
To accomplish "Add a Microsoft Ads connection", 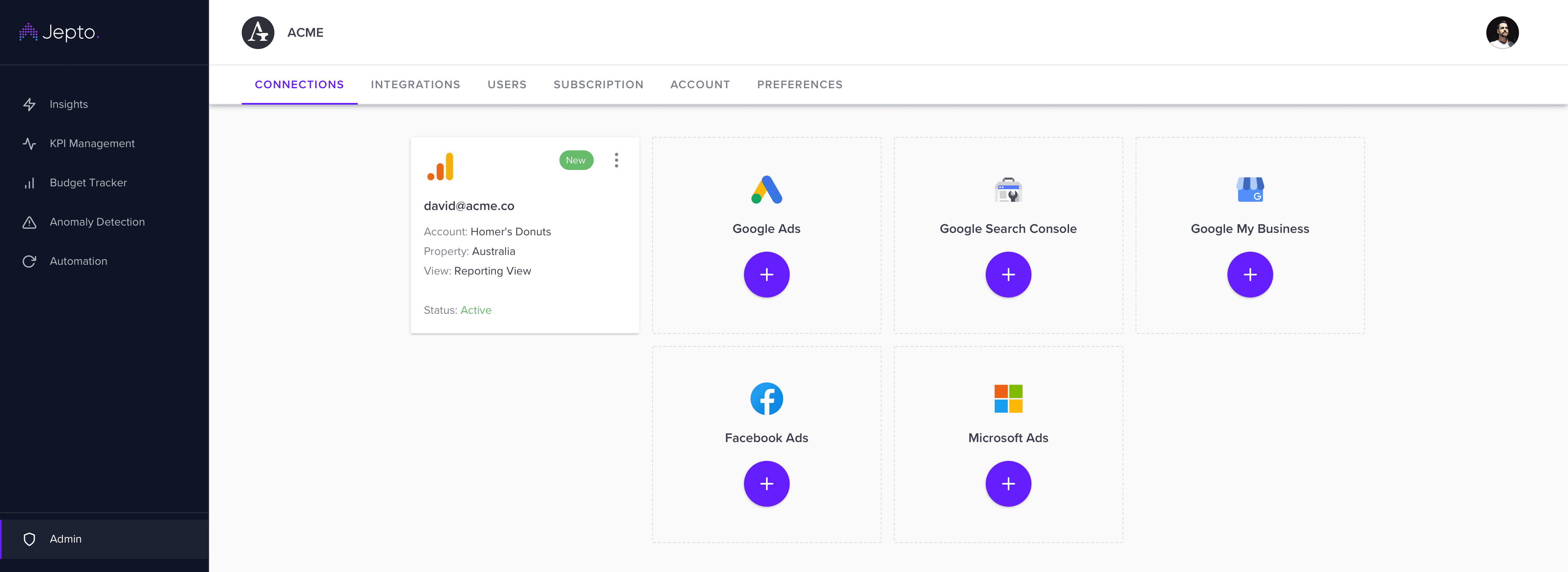I will pos(1008,484).
